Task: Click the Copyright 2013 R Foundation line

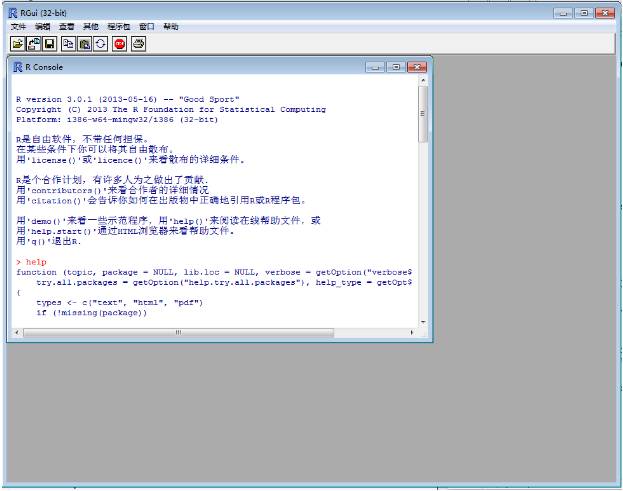Action: [x=171, y=110]
